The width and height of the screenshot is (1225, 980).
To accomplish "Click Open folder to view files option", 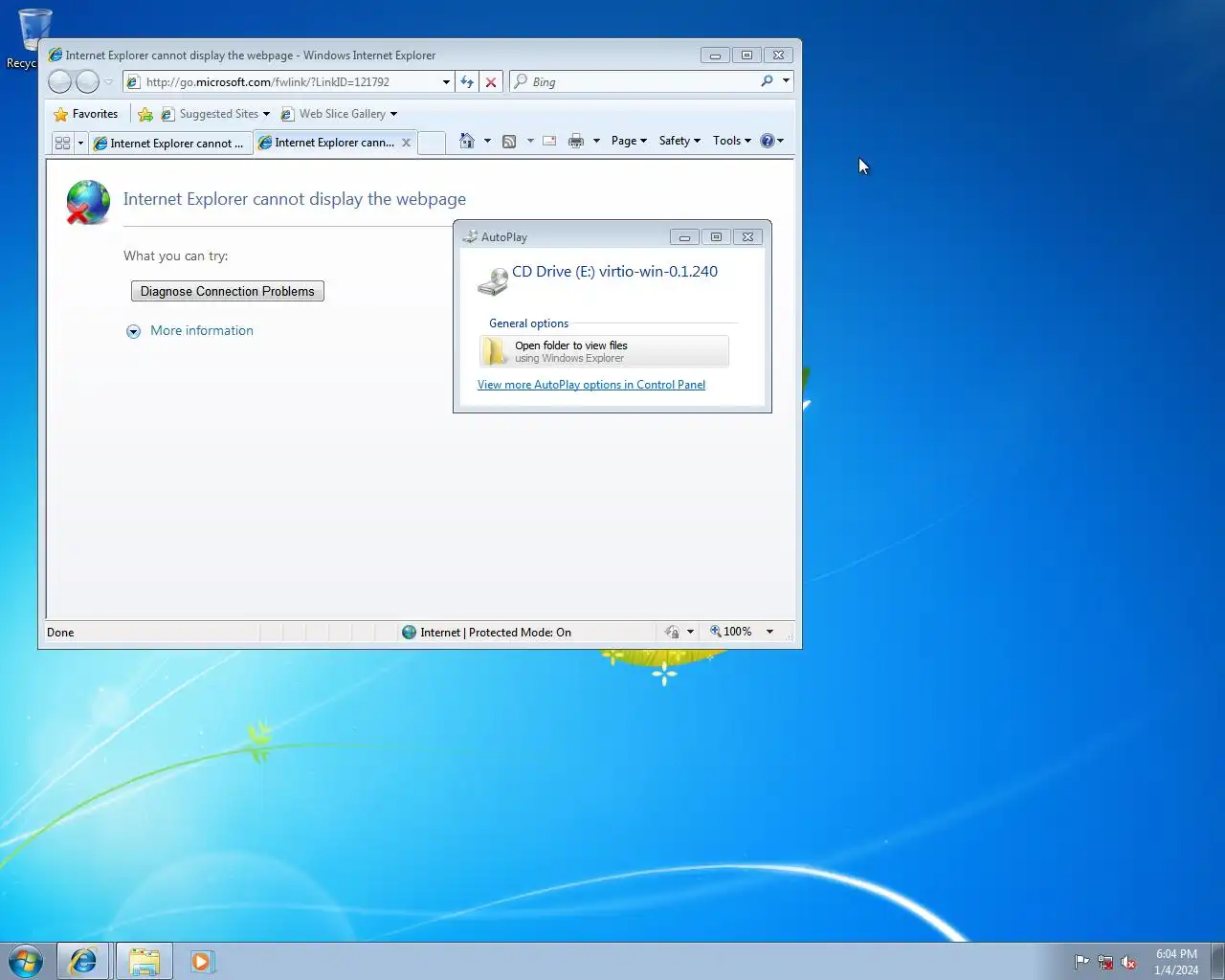I will tap(604, 351).
